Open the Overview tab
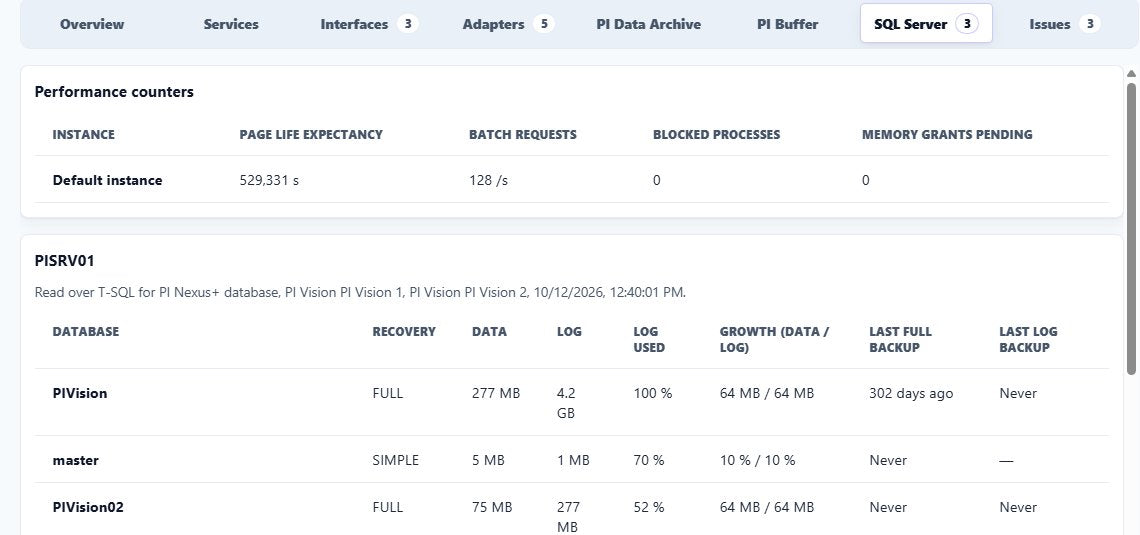The width and height of the screenshot is (1140, 535). click(92, 24)
